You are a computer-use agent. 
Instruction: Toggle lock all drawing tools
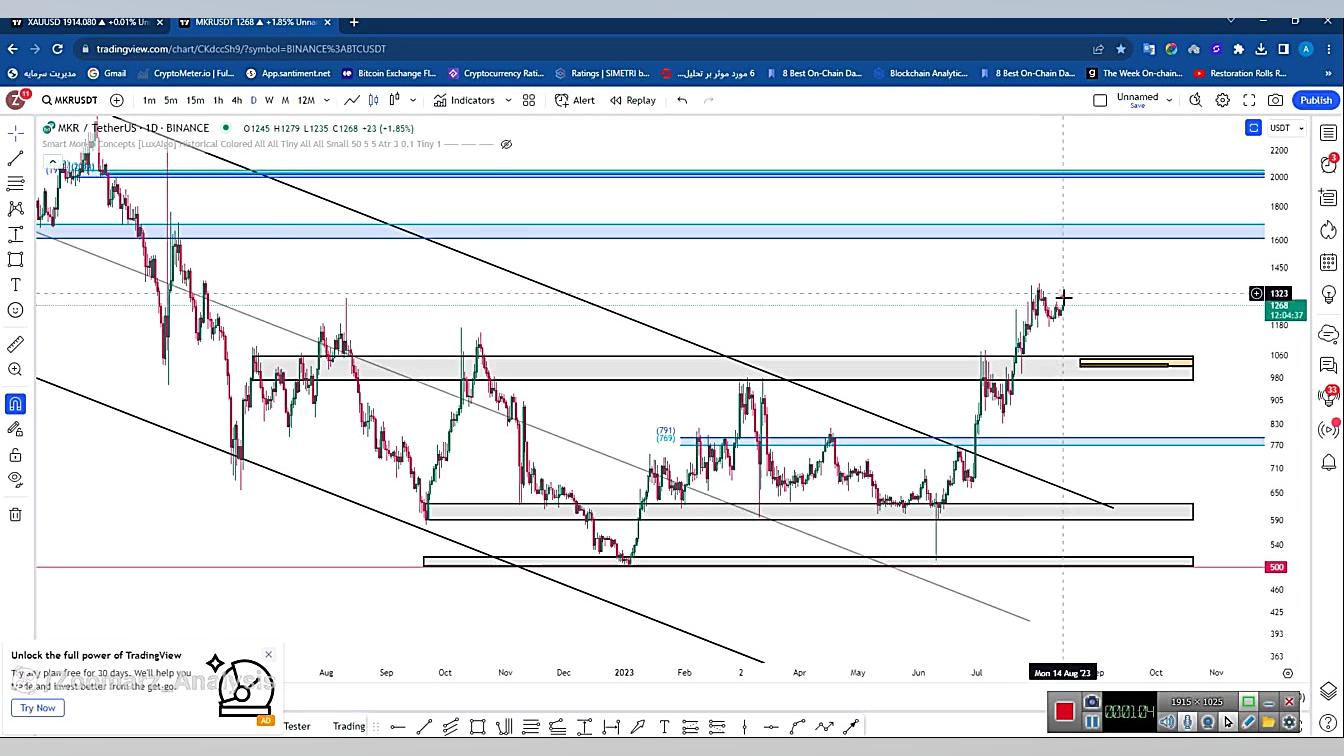16,455
